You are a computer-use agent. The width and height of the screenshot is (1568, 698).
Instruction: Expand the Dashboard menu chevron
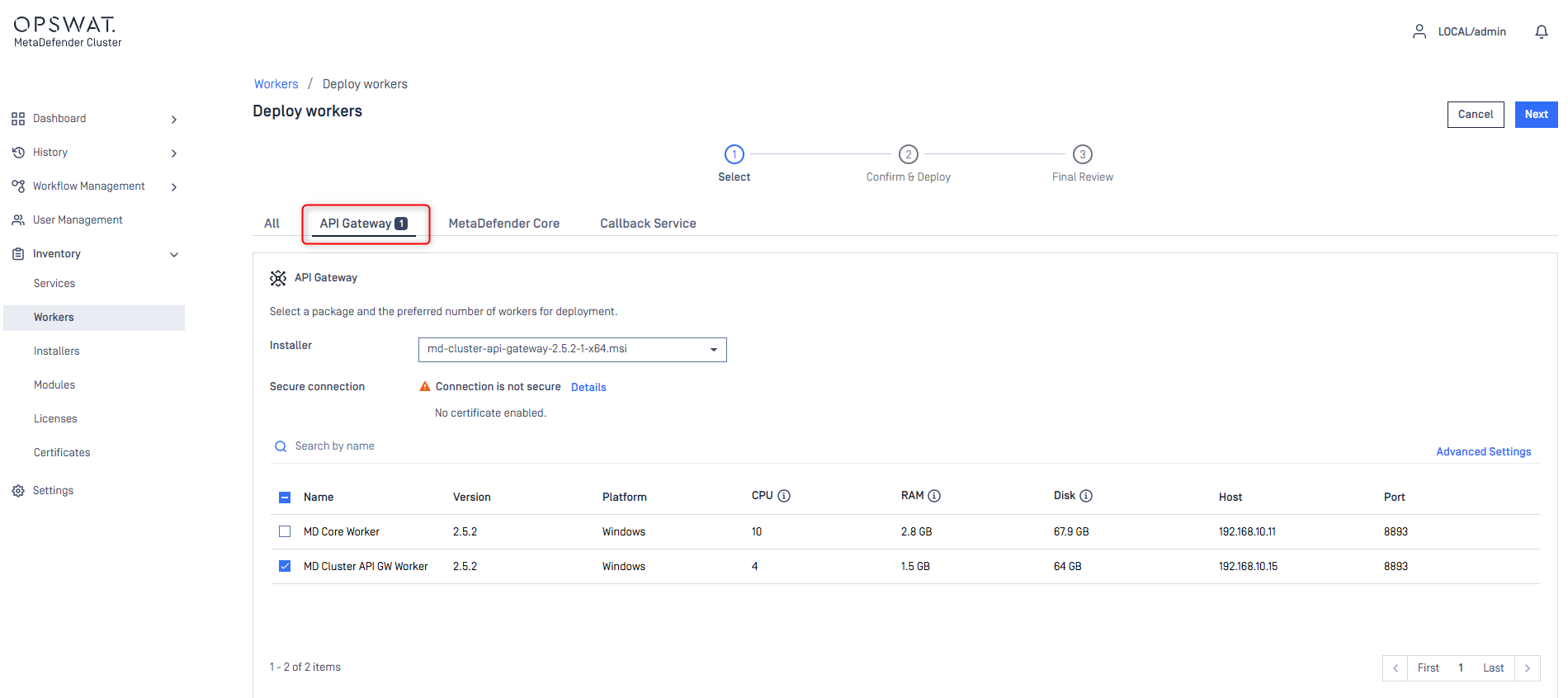tap(174, 120)
